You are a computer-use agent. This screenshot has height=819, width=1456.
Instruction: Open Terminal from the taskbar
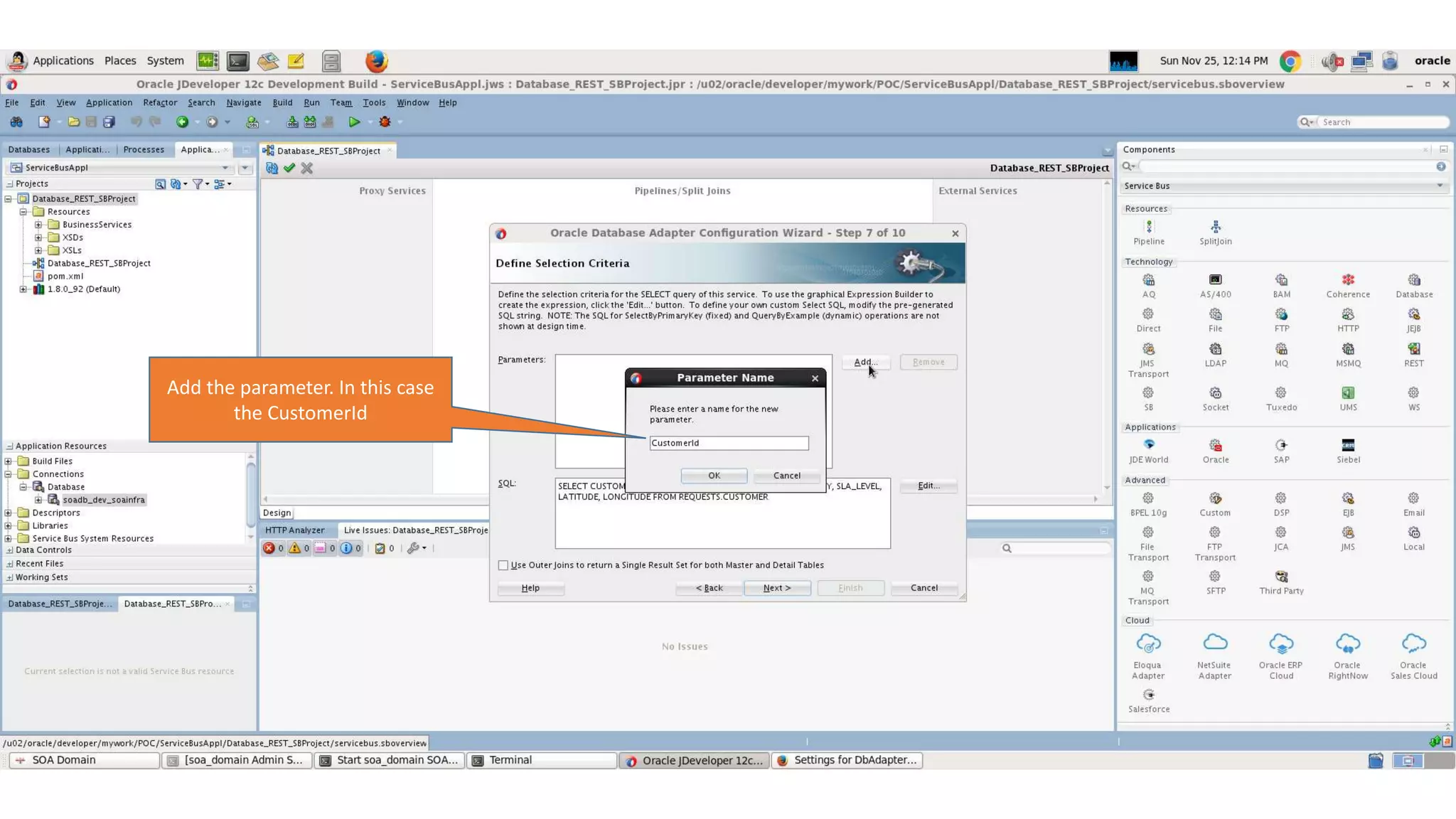click(542, 760)
